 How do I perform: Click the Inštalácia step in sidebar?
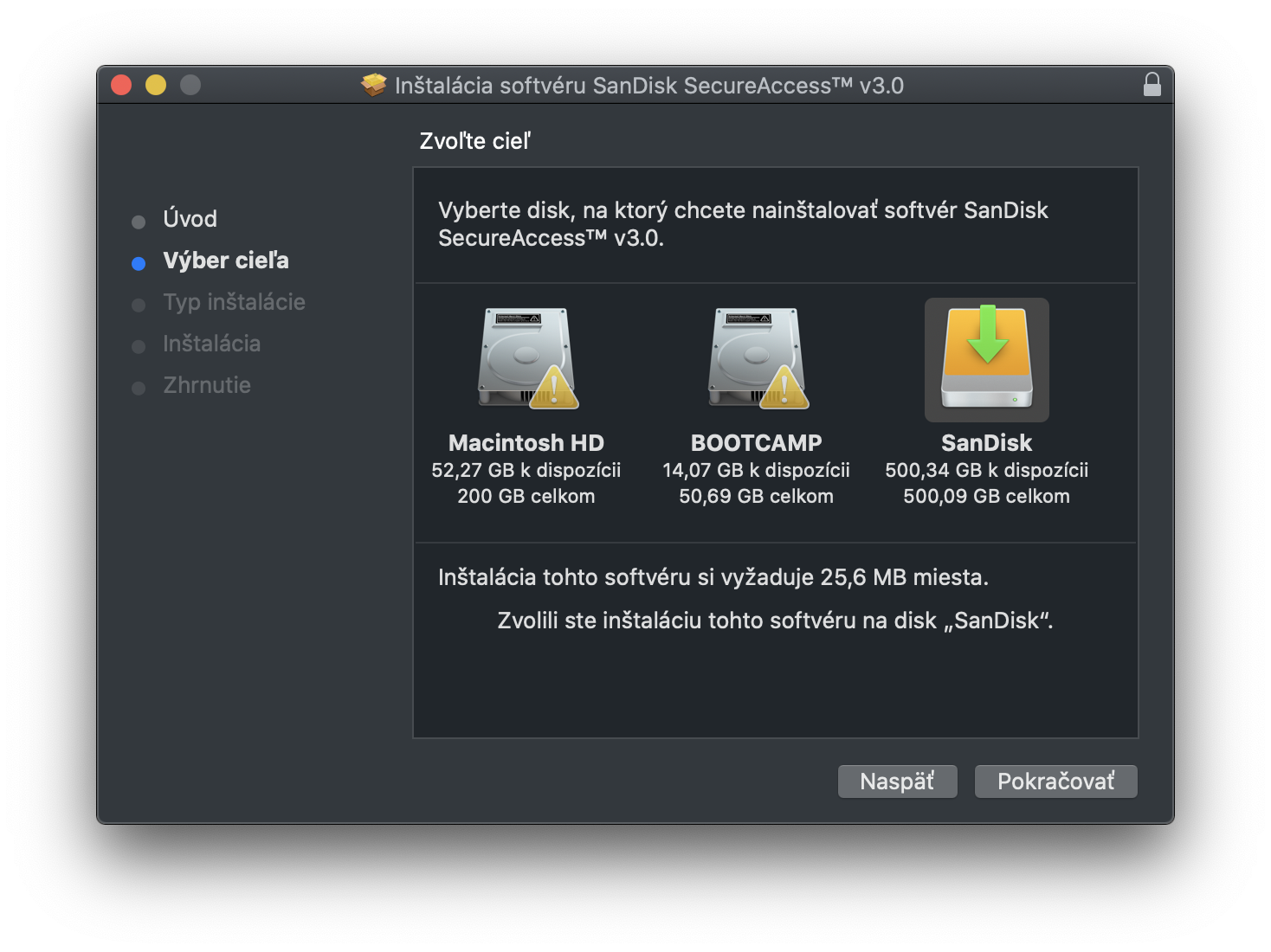coord(212,344)
